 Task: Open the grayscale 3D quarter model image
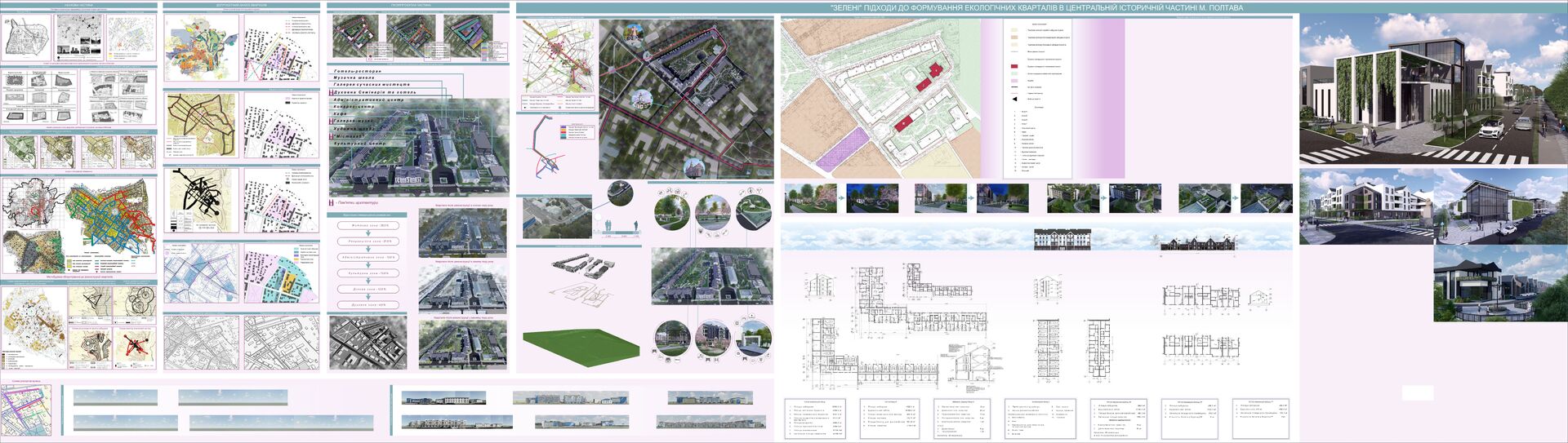tap(367, 343)
